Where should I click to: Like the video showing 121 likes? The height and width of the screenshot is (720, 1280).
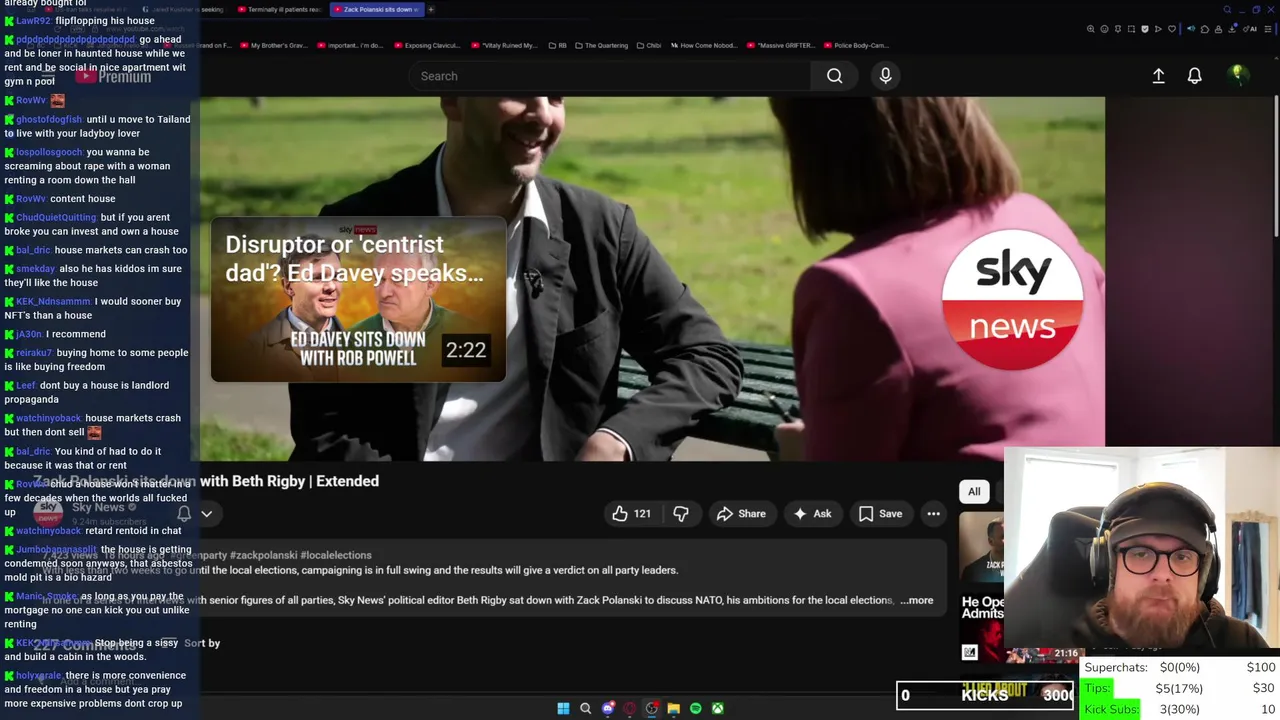click(631, 513)
